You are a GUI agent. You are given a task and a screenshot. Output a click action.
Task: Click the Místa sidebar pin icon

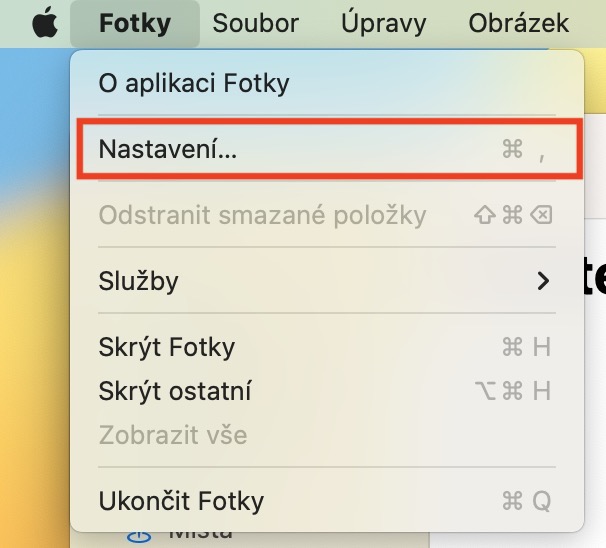click(137, 539)
